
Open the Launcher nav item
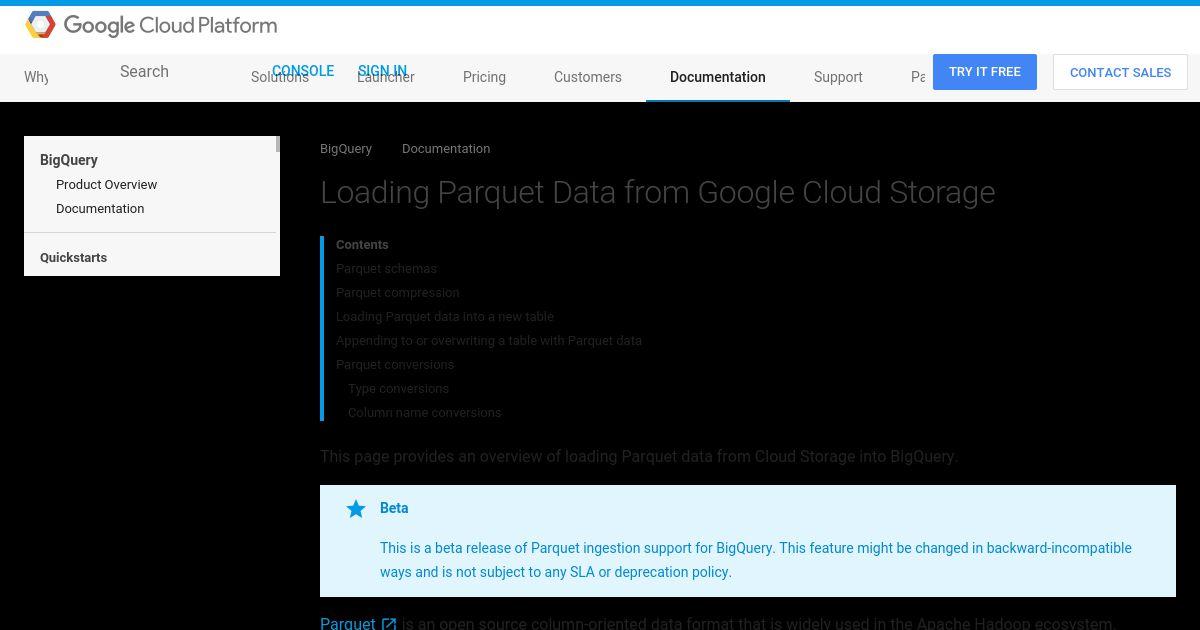386,77
